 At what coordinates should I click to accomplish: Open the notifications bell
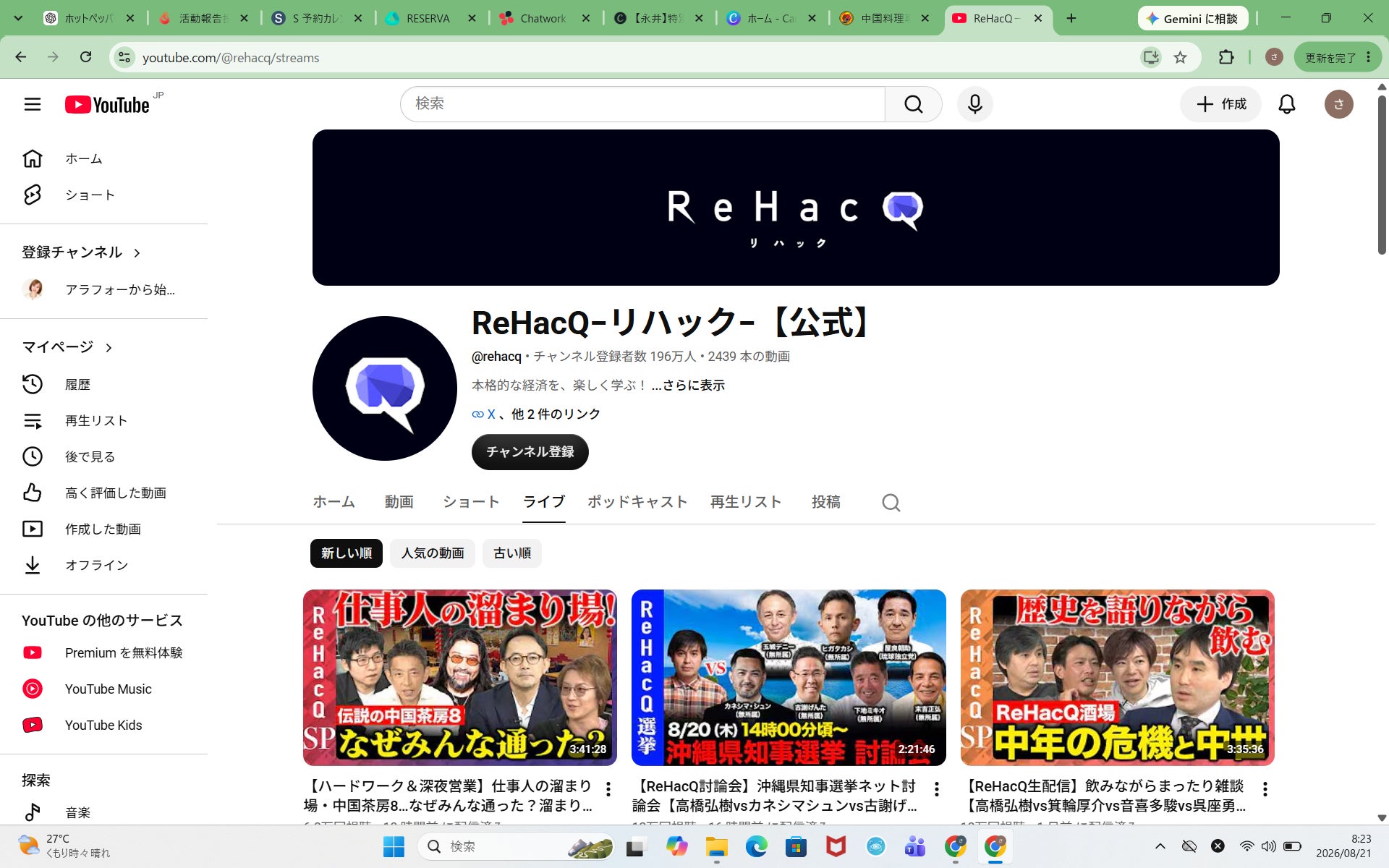(x=1286, y=104)
